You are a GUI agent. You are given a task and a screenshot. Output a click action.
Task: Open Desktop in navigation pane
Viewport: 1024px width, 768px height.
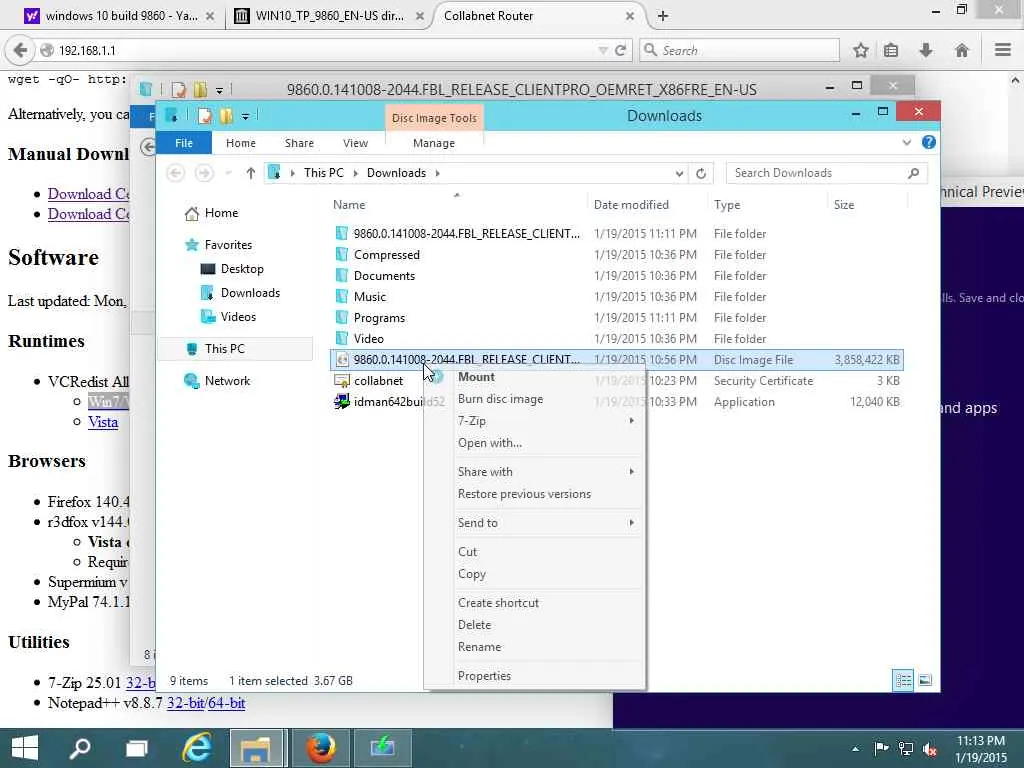click(242, 269)
